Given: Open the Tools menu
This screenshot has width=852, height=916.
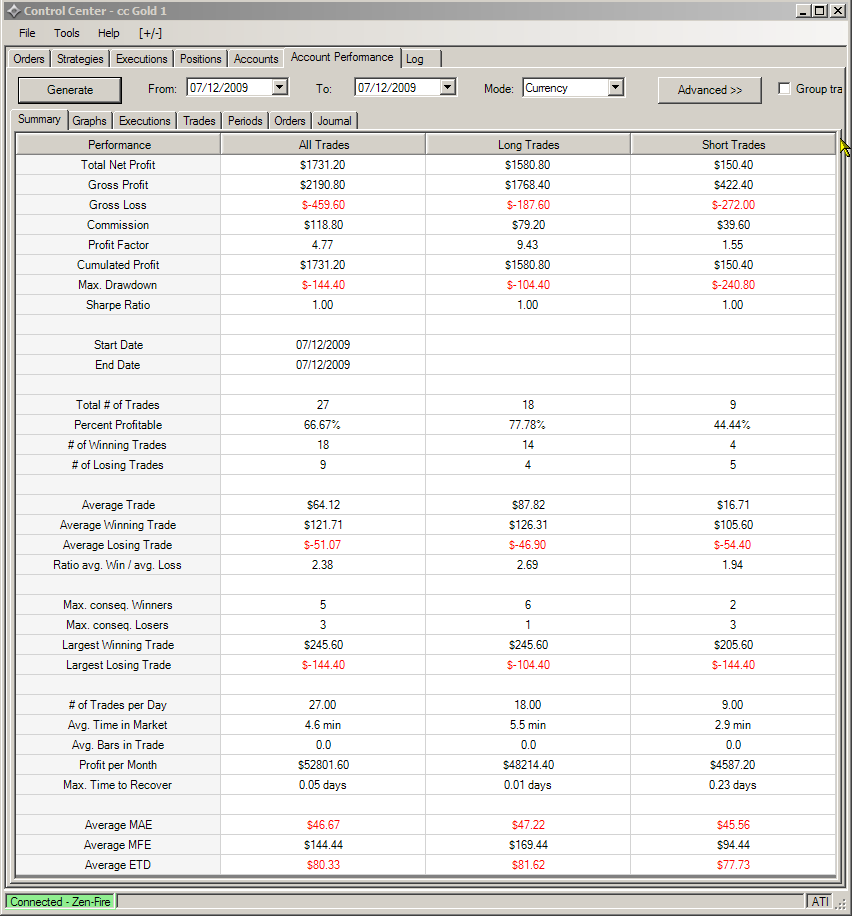Looking at the screenshot, I should [67, 33].
